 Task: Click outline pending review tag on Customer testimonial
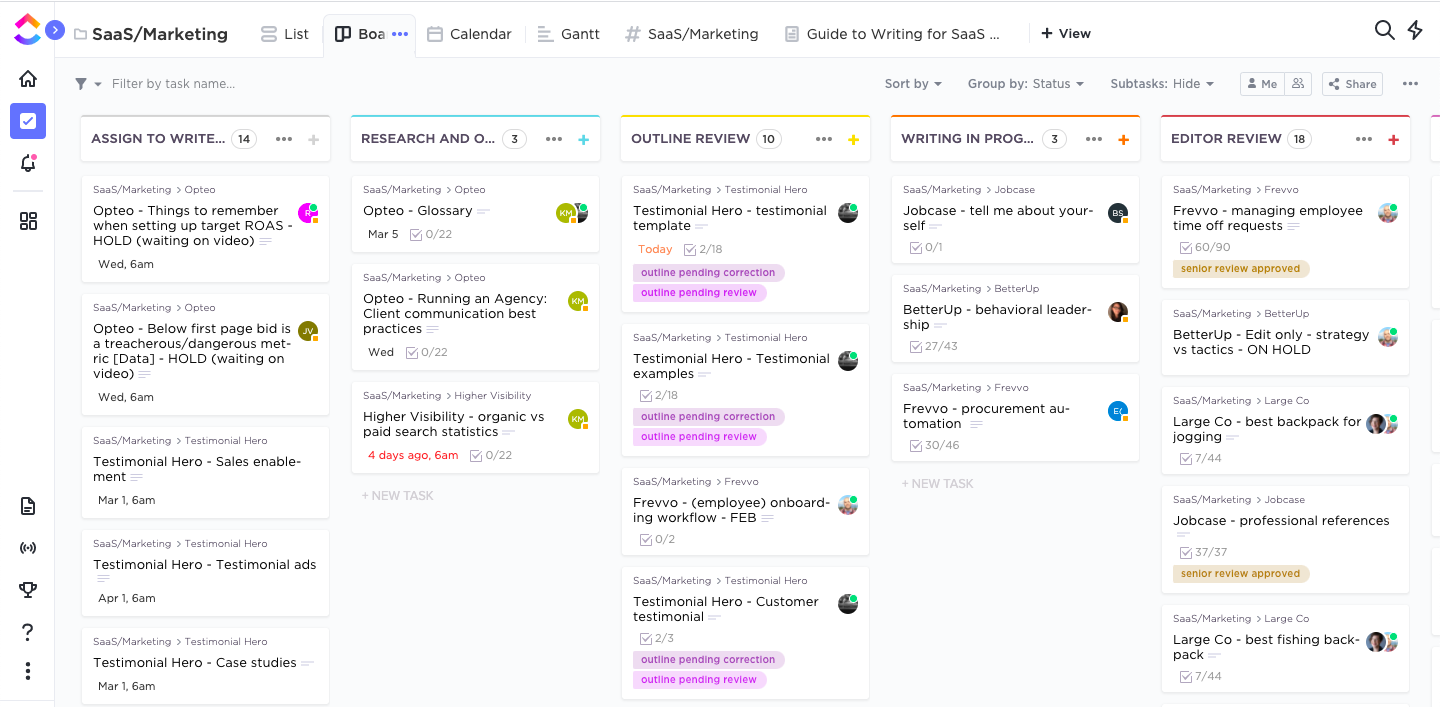click(x=699, y=680)
